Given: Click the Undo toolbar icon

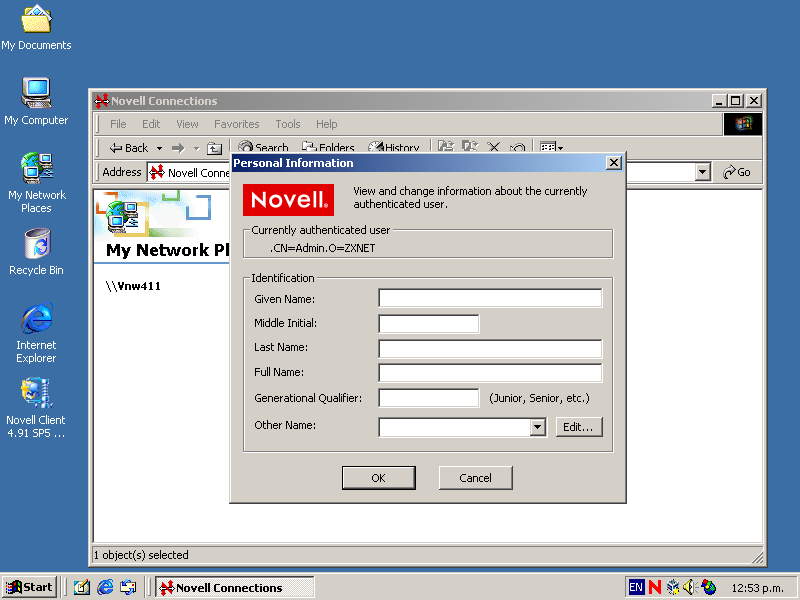Looking at the screenshot, I should pyautogui.click(x=517, y=147).
